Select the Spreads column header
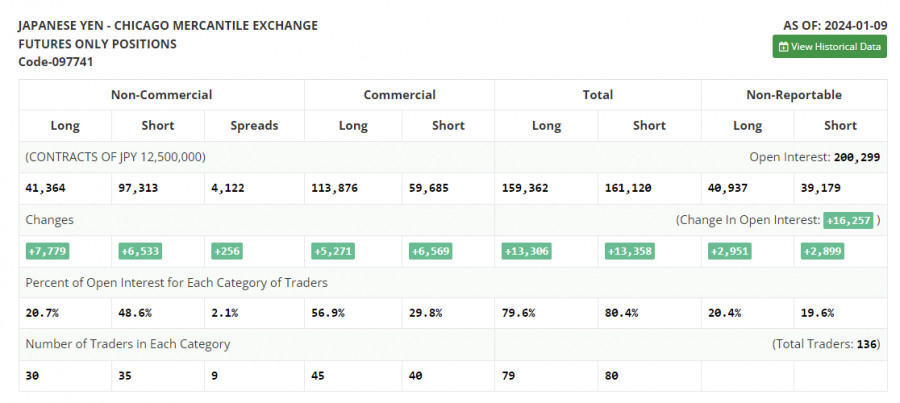Viewport: 900px width, 403px height. [x=254, y=126]
